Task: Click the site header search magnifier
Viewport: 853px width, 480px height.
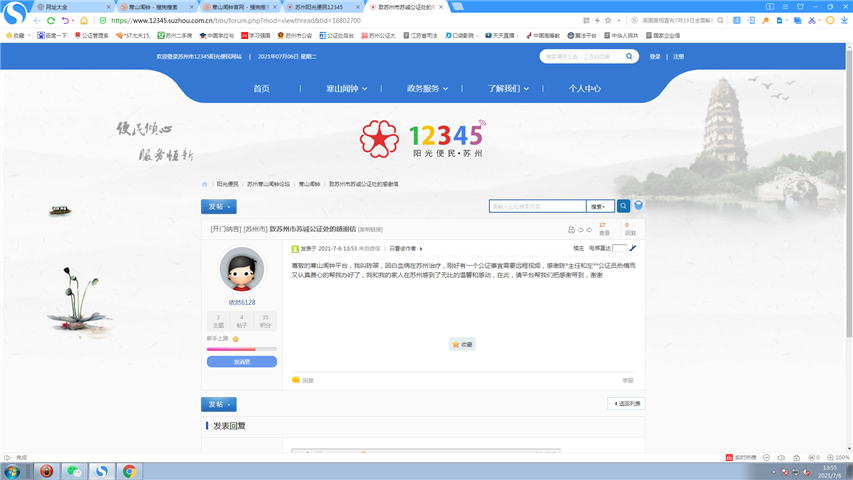Action: click(629, 56)
